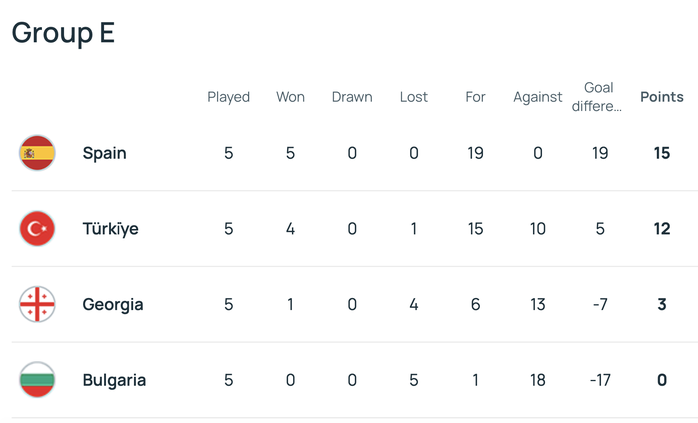Select the Georgia team name
Screen dimensions: 698x423
(x=112, y=304)
